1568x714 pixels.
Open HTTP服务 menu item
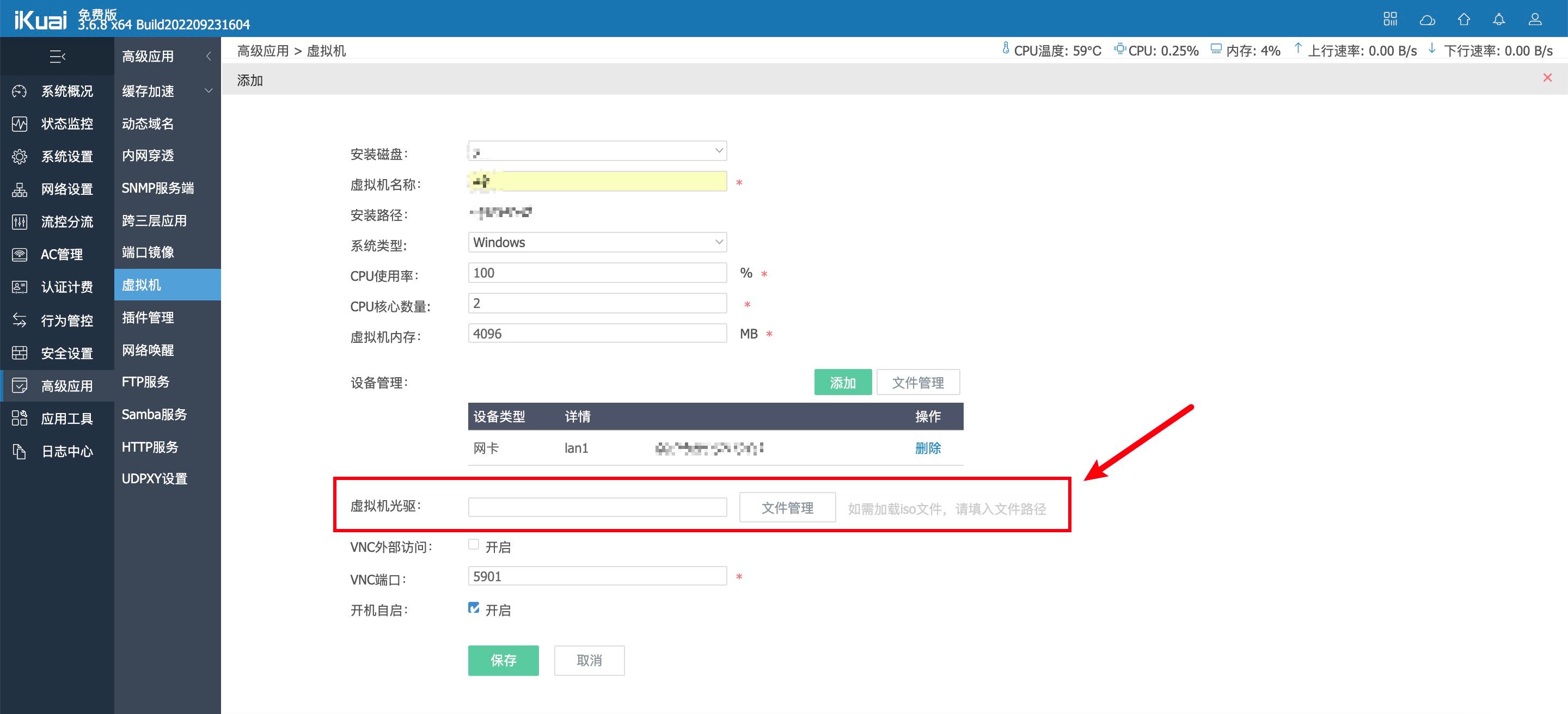[150, 448]
